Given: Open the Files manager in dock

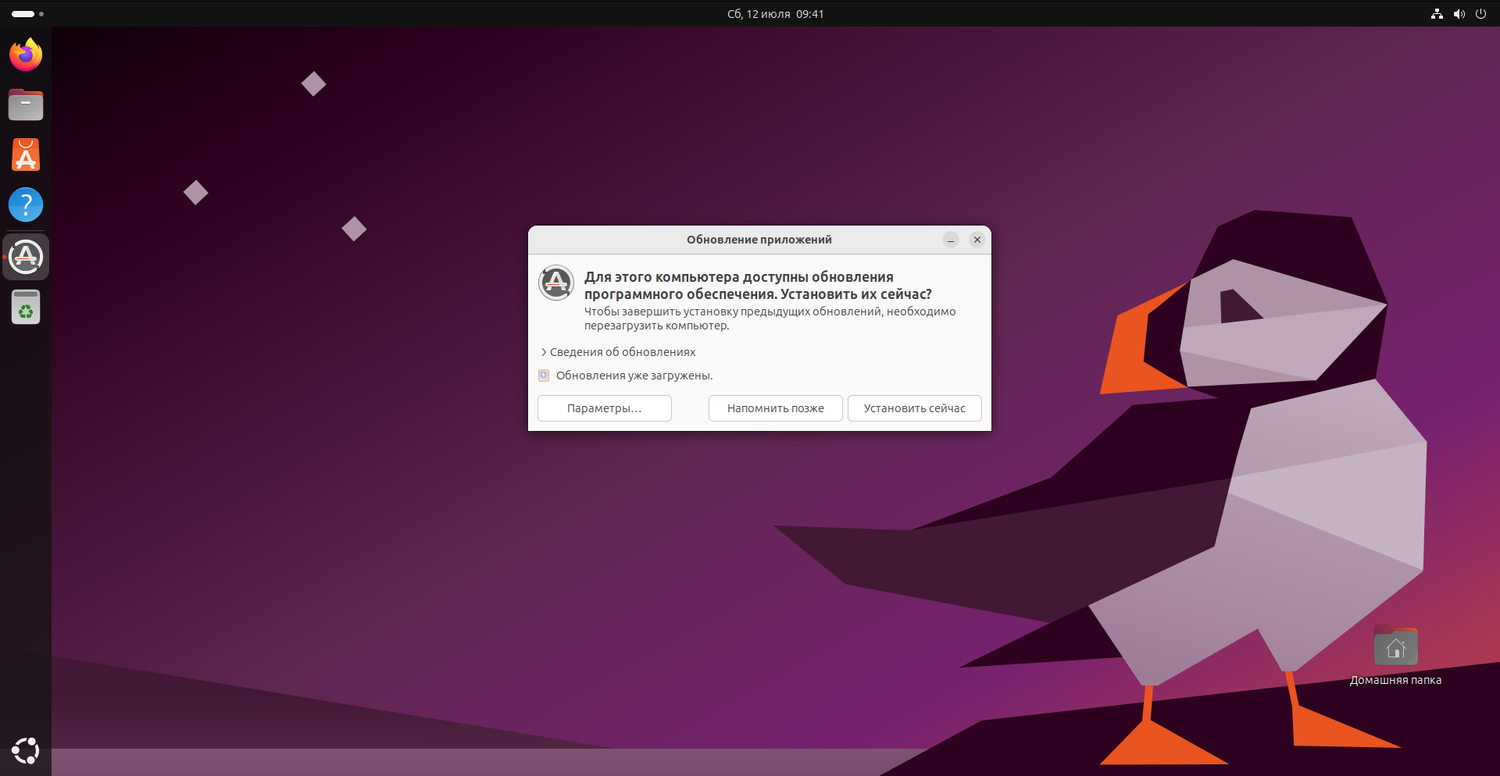Looking at the screenshot, I should click(x=26, y=104).
